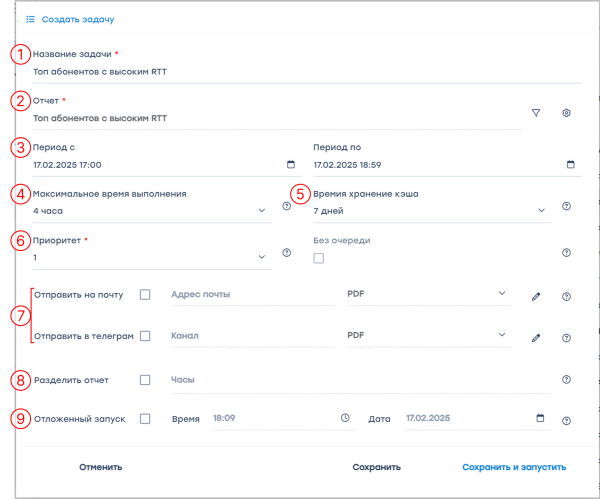Click the filter icon next to Отчет
Image resolution: width=600 pixels, height=499 pixels.
[536, 113]
